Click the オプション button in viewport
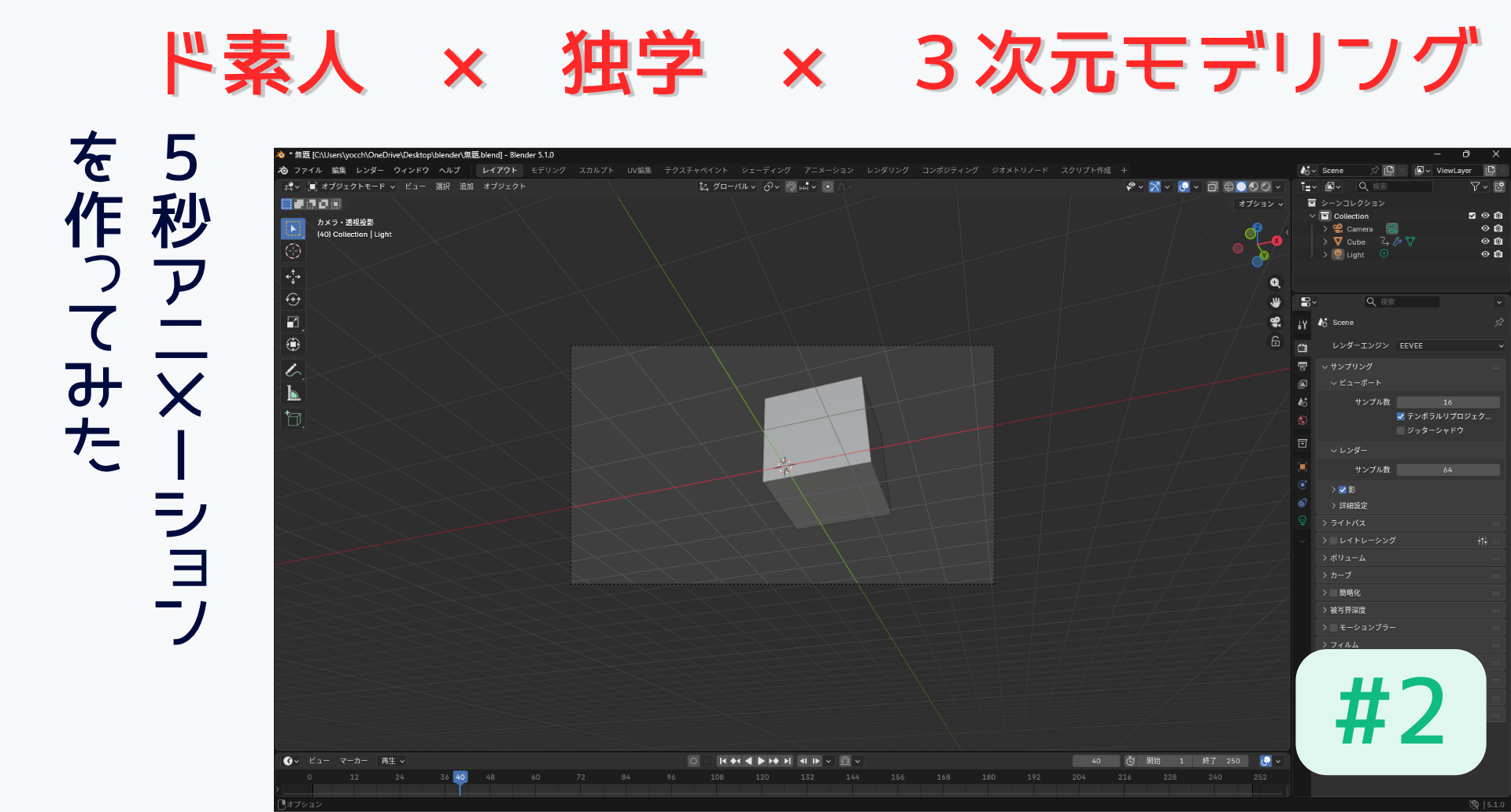Image resolution: width=1511 pixels, height=812 pixels. [x=1260, y=204]
